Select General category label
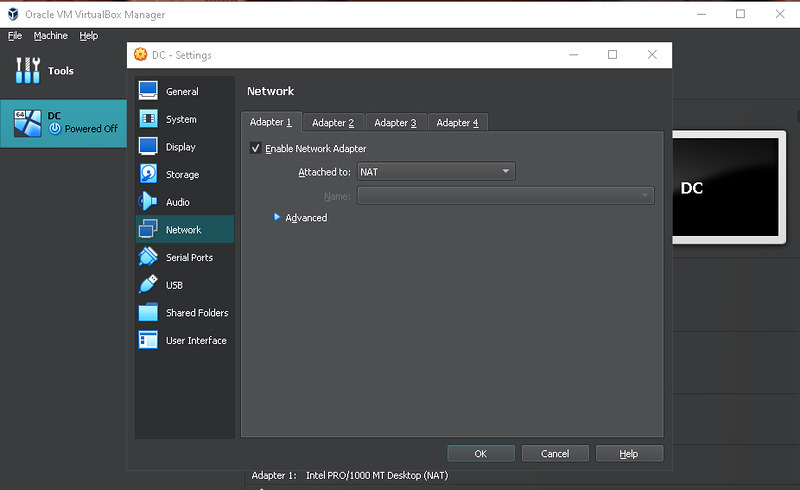Image resolution: width=800 pixels, height=490 pixels. click(182, 91)
